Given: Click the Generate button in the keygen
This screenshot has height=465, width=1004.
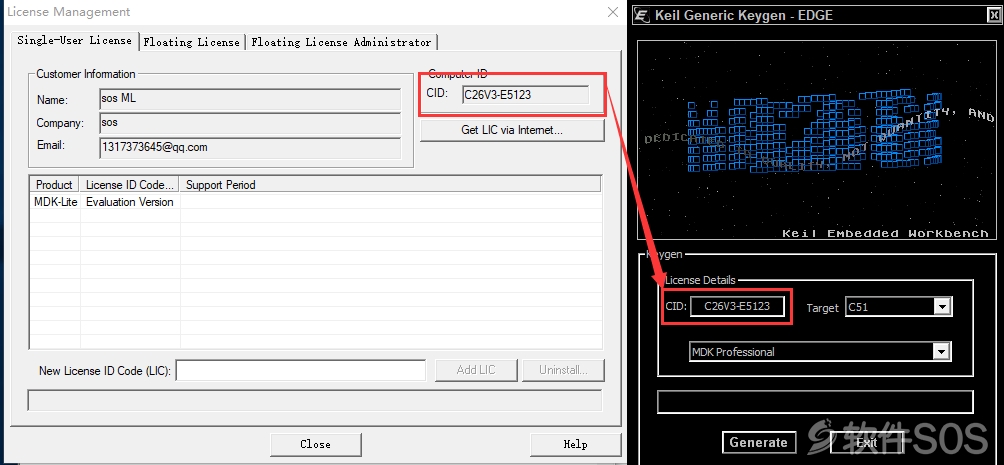Looking at the screenshot, I should (x=759, y=442).
